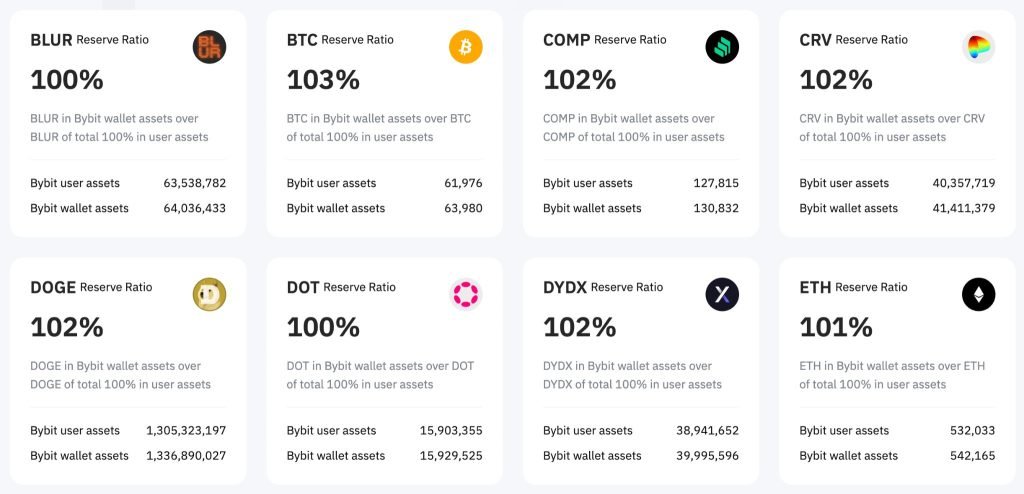Click the BLUR token logo icon
The width and height of the screenshot is (1024, 494).
tap(209, 47)
